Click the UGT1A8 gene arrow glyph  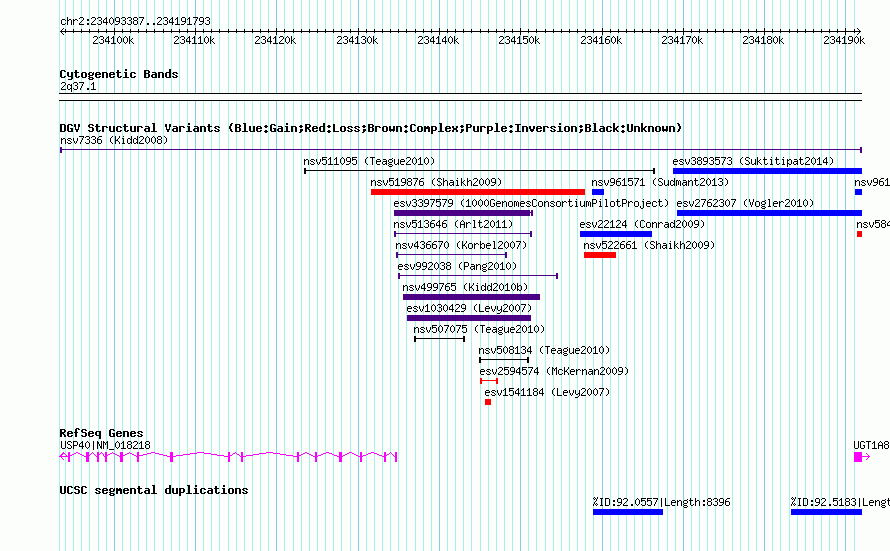[862, 457]
